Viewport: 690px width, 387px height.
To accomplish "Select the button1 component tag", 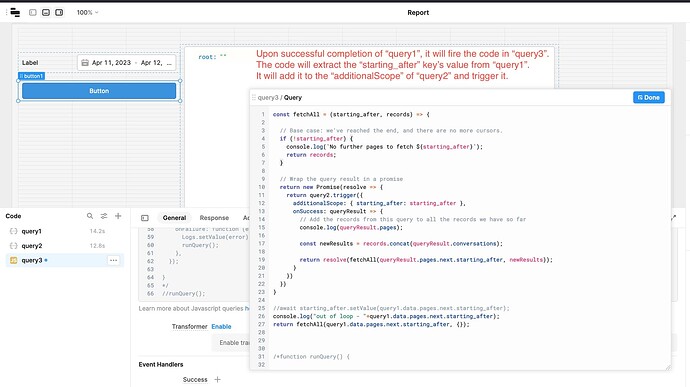I will [31, 76].
